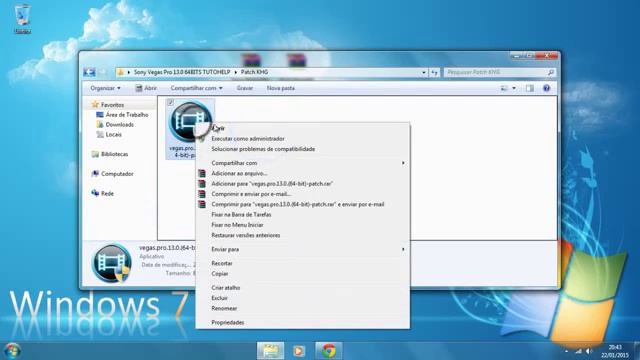Expand the address bar history dropdown

424,72
